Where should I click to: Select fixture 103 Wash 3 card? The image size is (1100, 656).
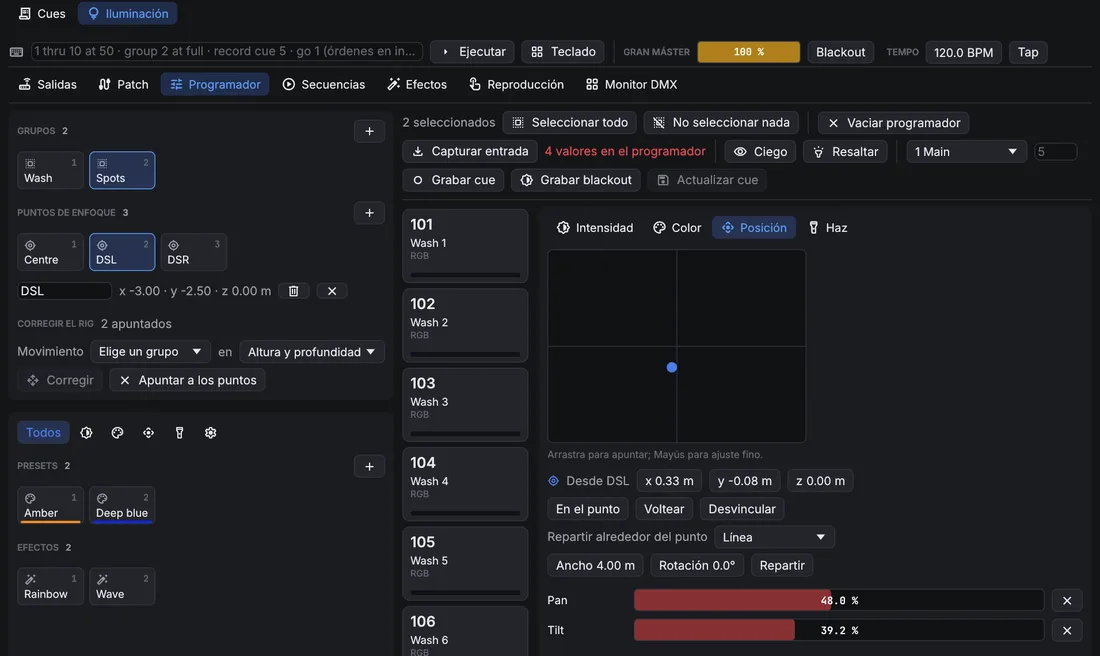pyautogui.click(x=465, y=404)
